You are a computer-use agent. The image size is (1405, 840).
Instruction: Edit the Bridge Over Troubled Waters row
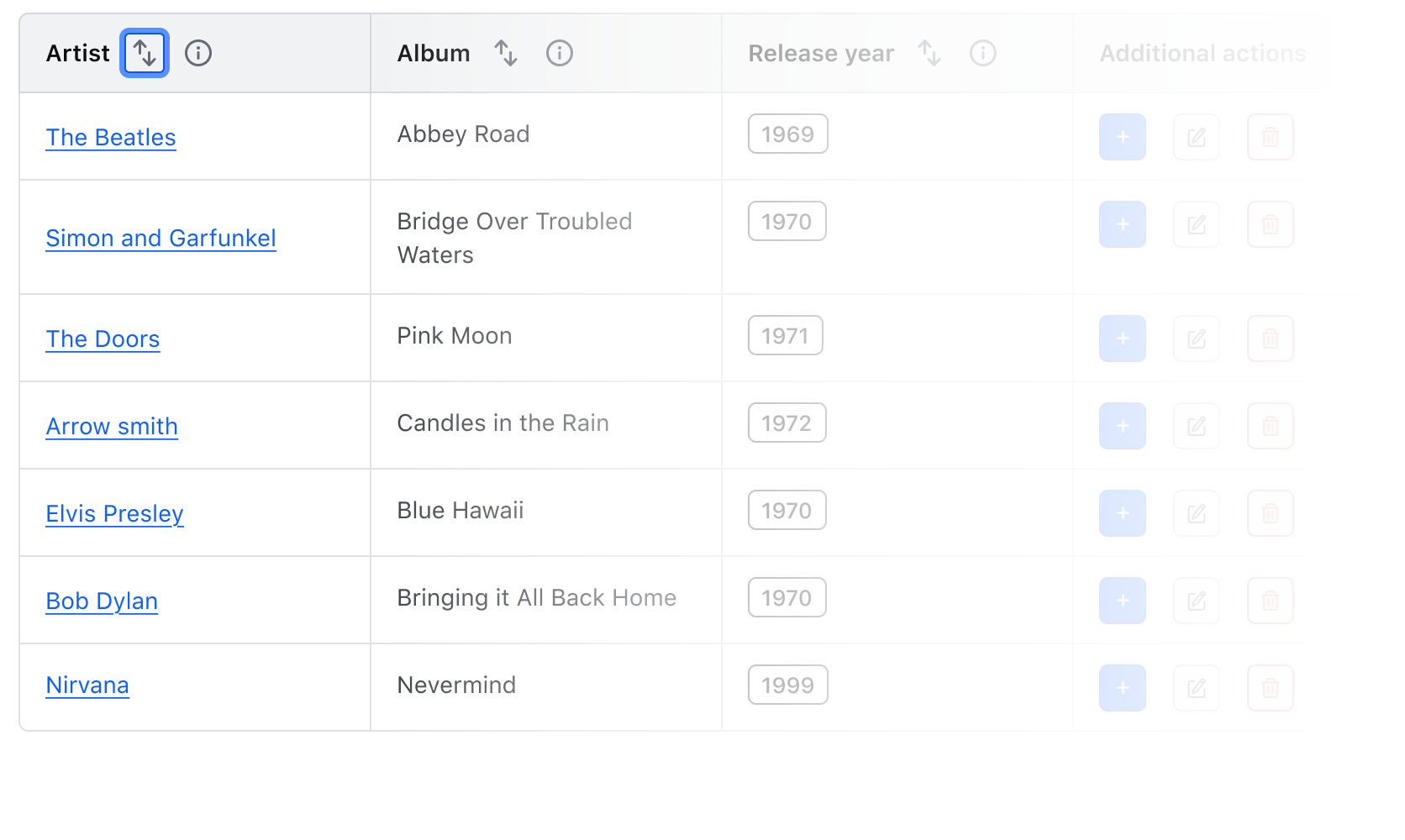point(1197,224)
